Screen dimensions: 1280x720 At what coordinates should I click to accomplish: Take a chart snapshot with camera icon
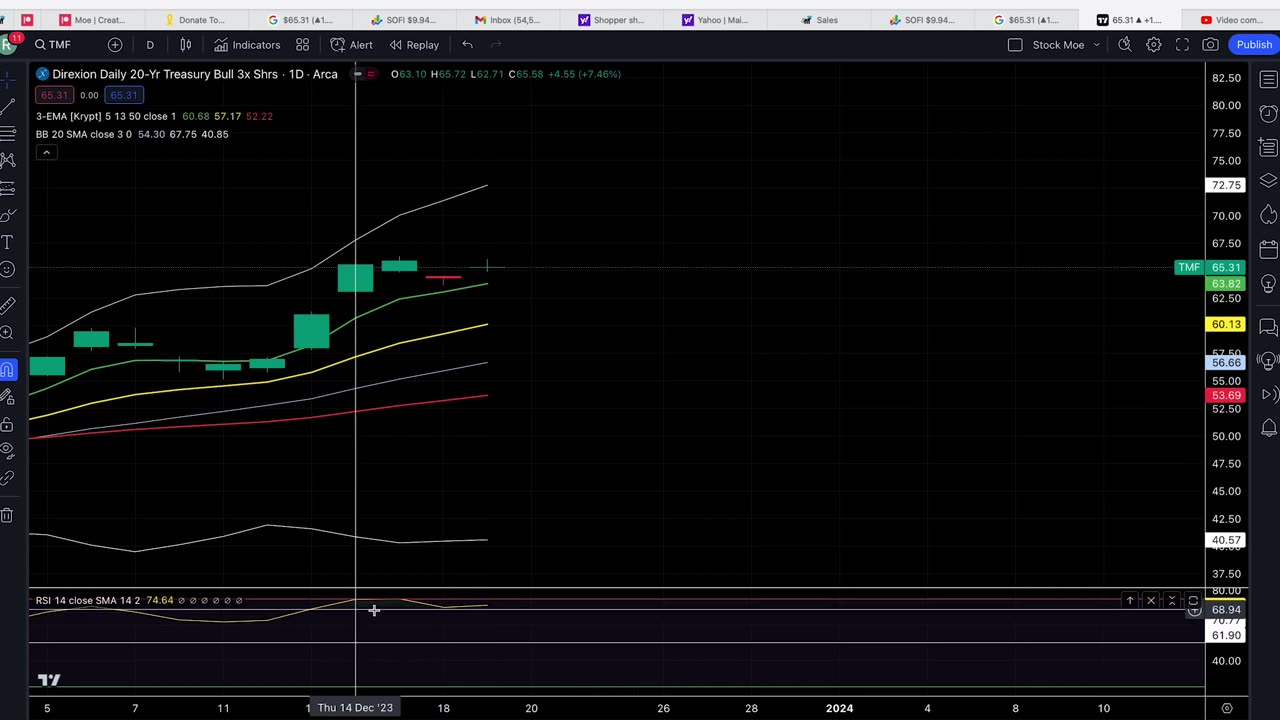(x=1210, y=45)
